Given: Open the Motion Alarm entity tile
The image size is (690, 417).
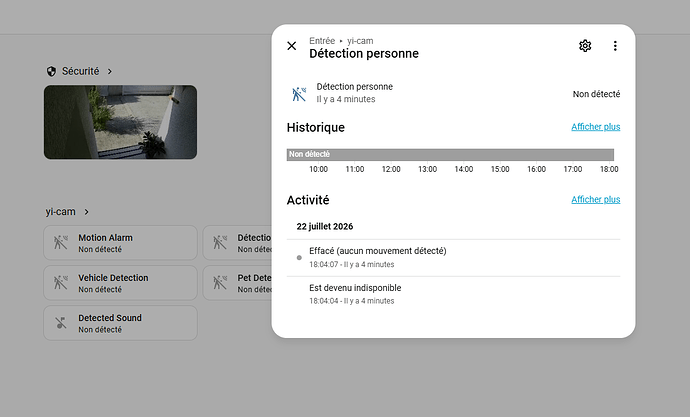Looking at the screenshot, I should tap(120, 243).
